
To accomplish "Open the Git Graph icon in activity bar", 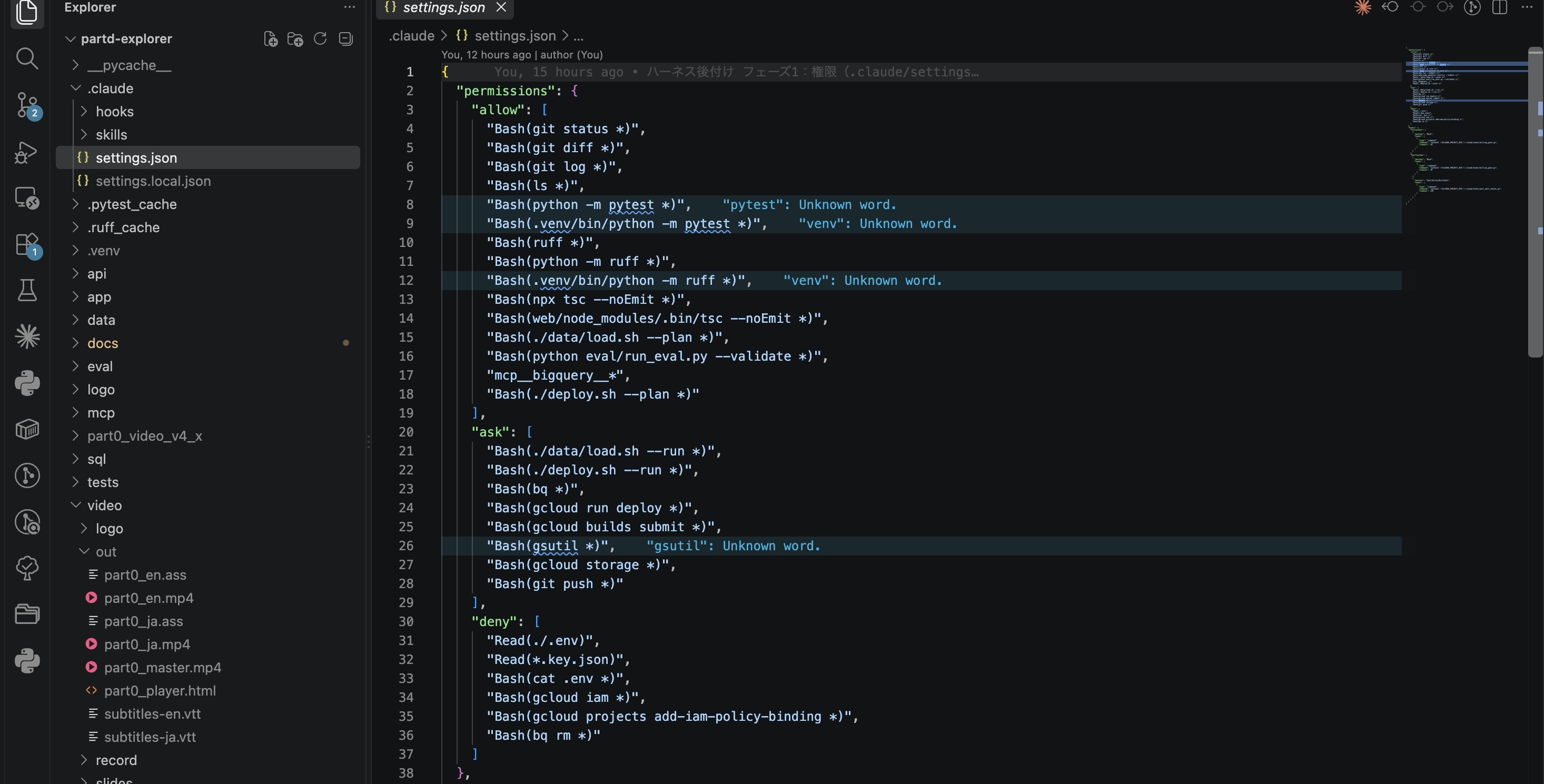I will tap(27, 475).
